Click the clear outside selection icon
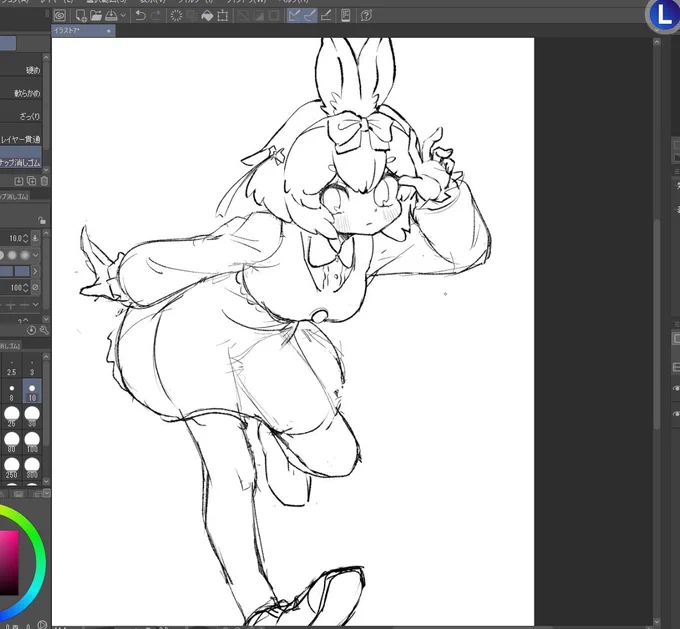Viewport: 680px width, 629px height. 191,16
